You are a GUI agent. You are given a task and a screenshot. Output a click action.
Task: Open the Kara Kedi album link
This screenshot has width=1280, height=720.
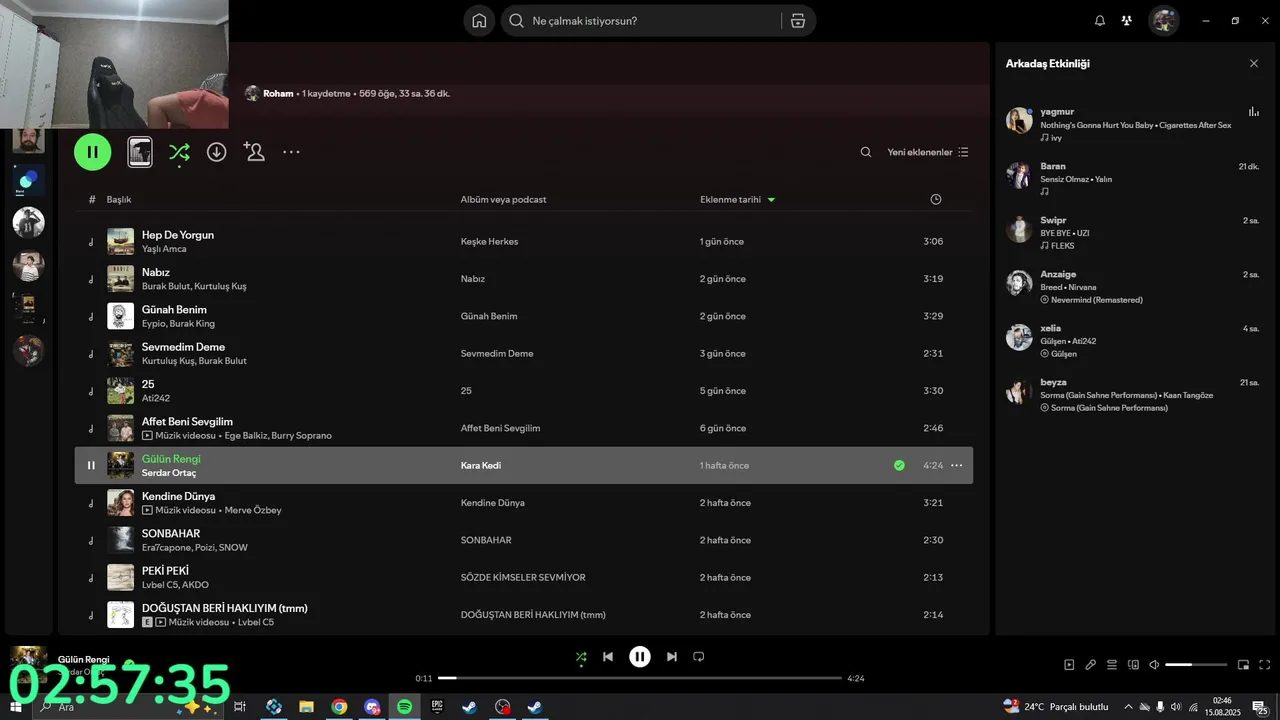[x=481, y=465]
